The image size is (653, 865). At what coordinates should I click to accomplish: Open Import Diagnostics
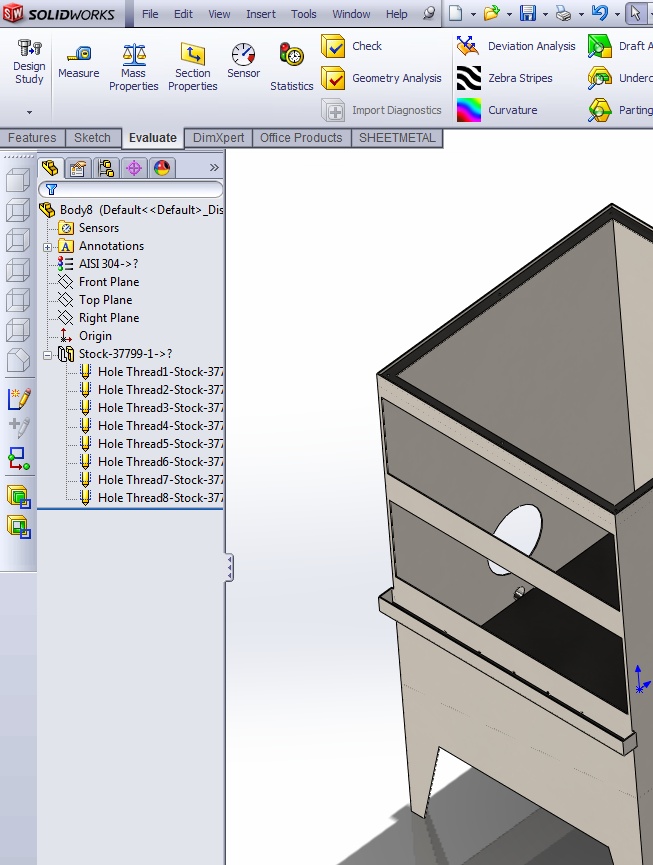coord(382,110)
